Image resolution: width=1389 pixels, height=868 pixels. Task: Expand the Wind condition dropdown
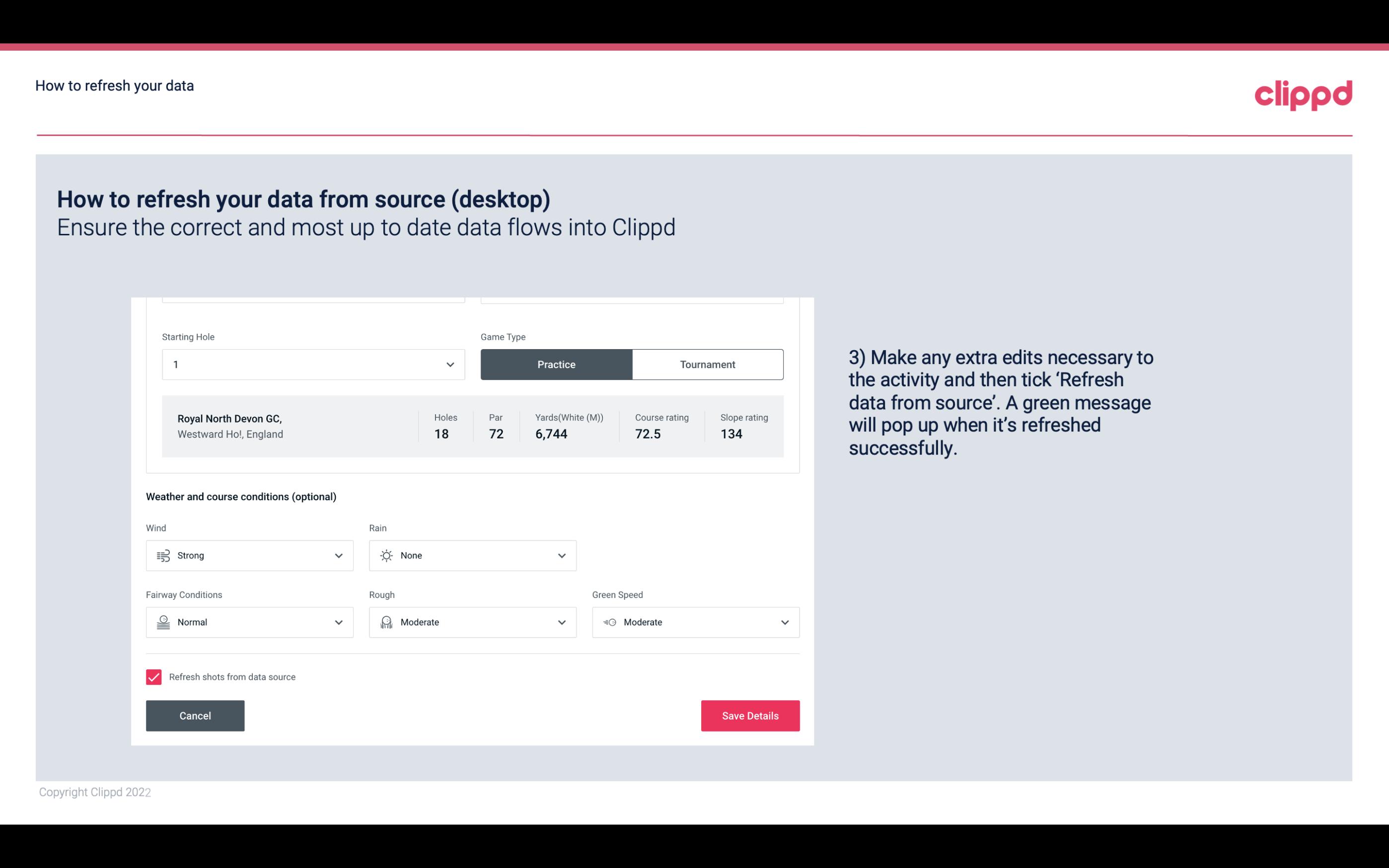[x=338, y=555]
